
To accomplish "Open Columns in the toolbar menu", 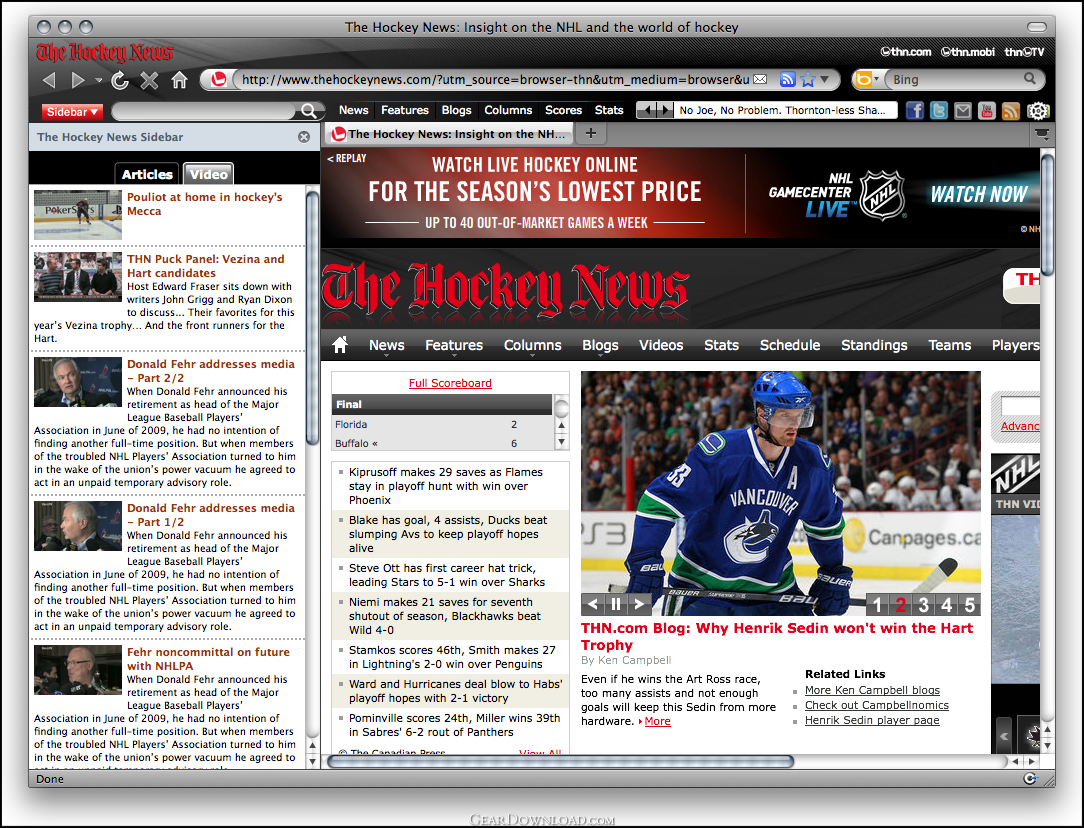I will click(508, 110).
